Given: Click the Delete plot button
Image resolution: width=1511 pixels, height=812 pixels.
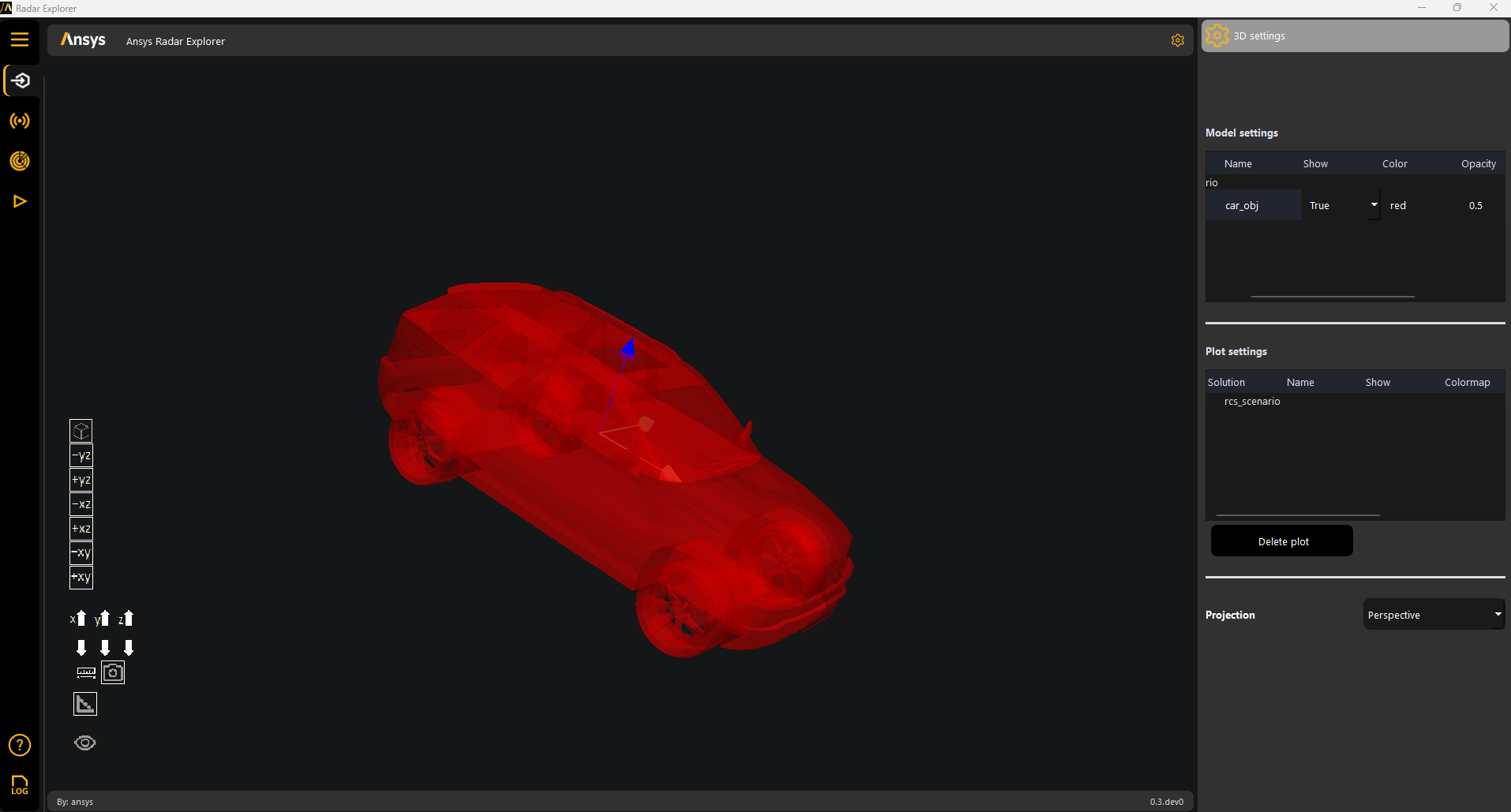Looking at the screenshot, I should (1281, 541).
